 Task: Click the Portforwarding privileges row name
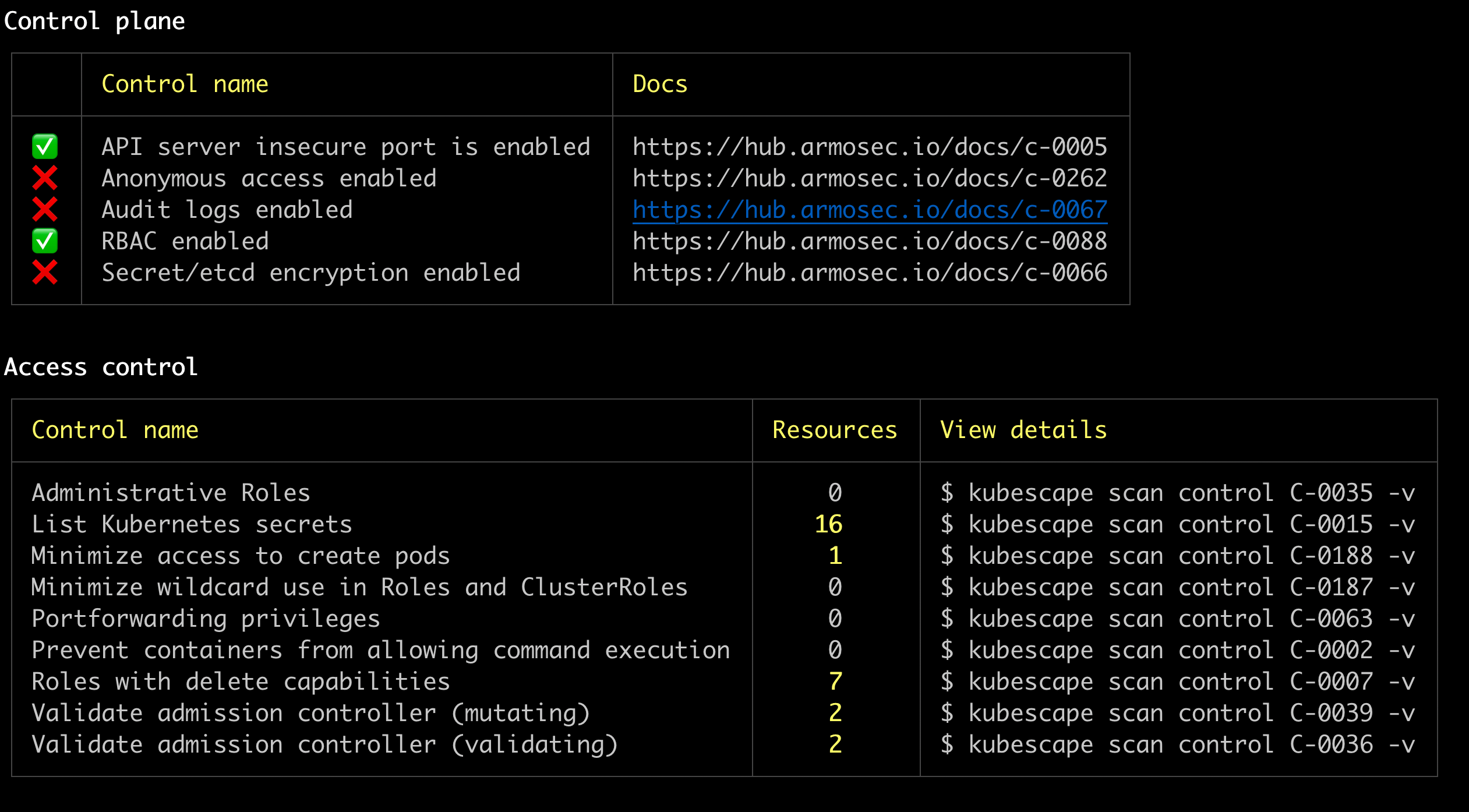[206, 619]
